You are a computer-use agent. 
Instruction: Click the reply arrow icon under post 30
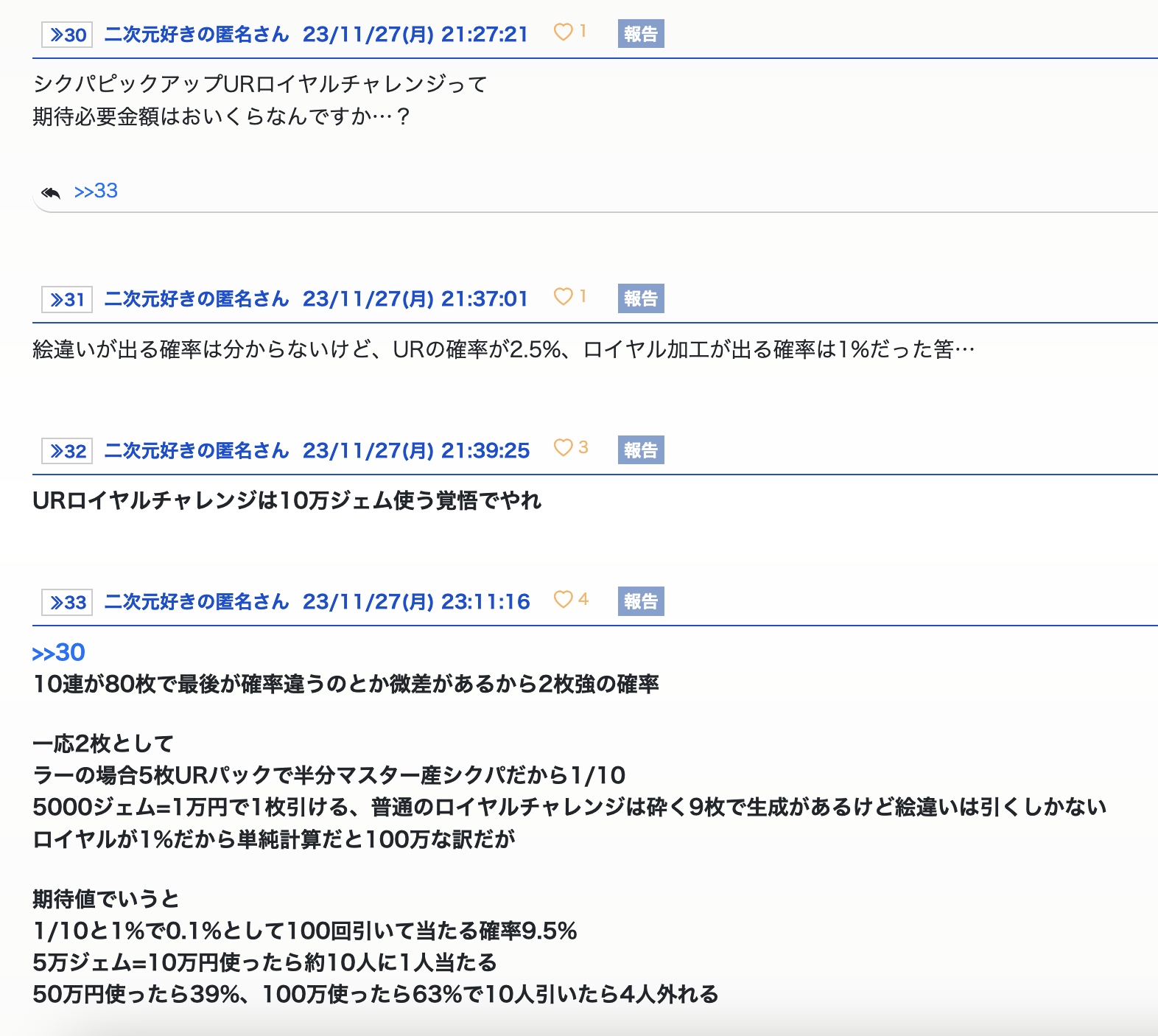51,192
